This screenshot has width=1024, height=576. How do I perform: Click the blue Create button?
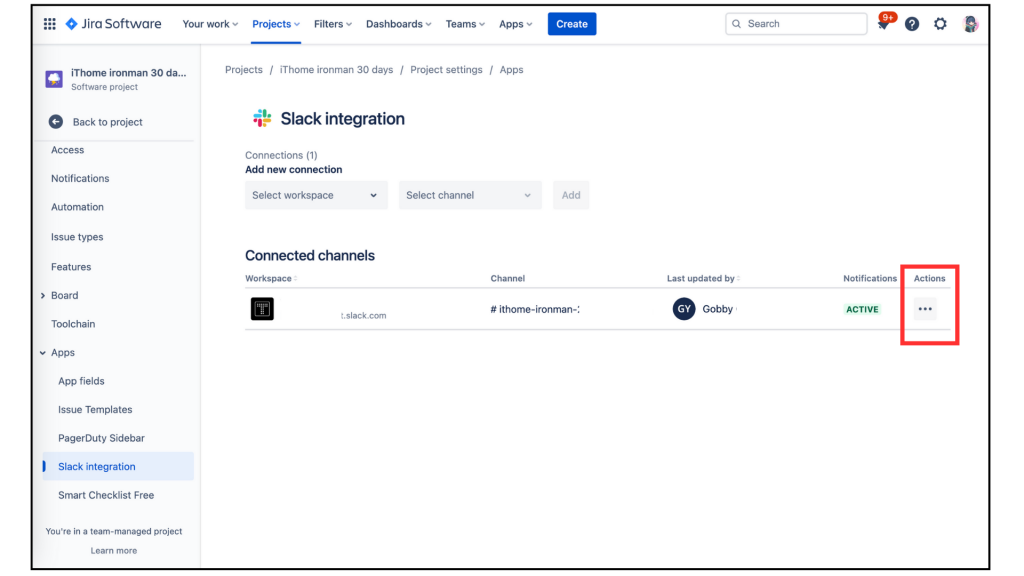point(571,24)
